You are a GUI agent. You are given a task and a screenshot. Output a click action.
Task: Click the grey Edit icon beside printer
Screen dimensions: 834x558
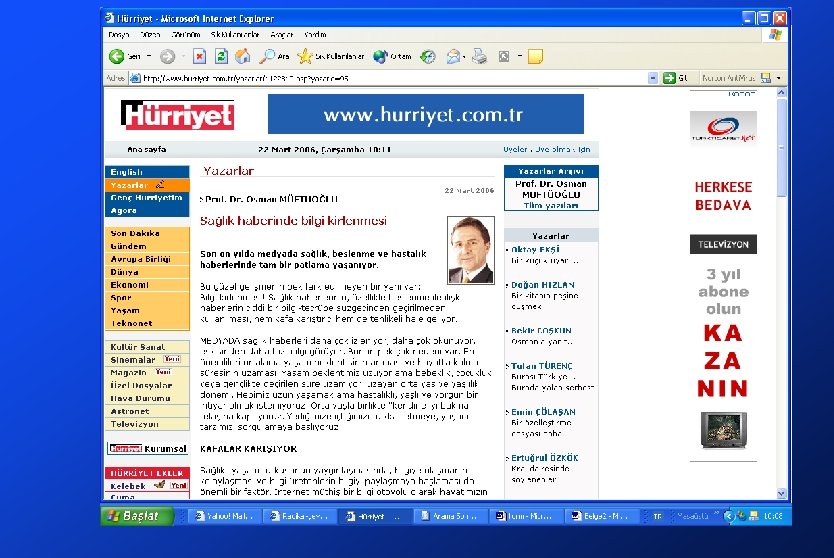tap(504, 56)
